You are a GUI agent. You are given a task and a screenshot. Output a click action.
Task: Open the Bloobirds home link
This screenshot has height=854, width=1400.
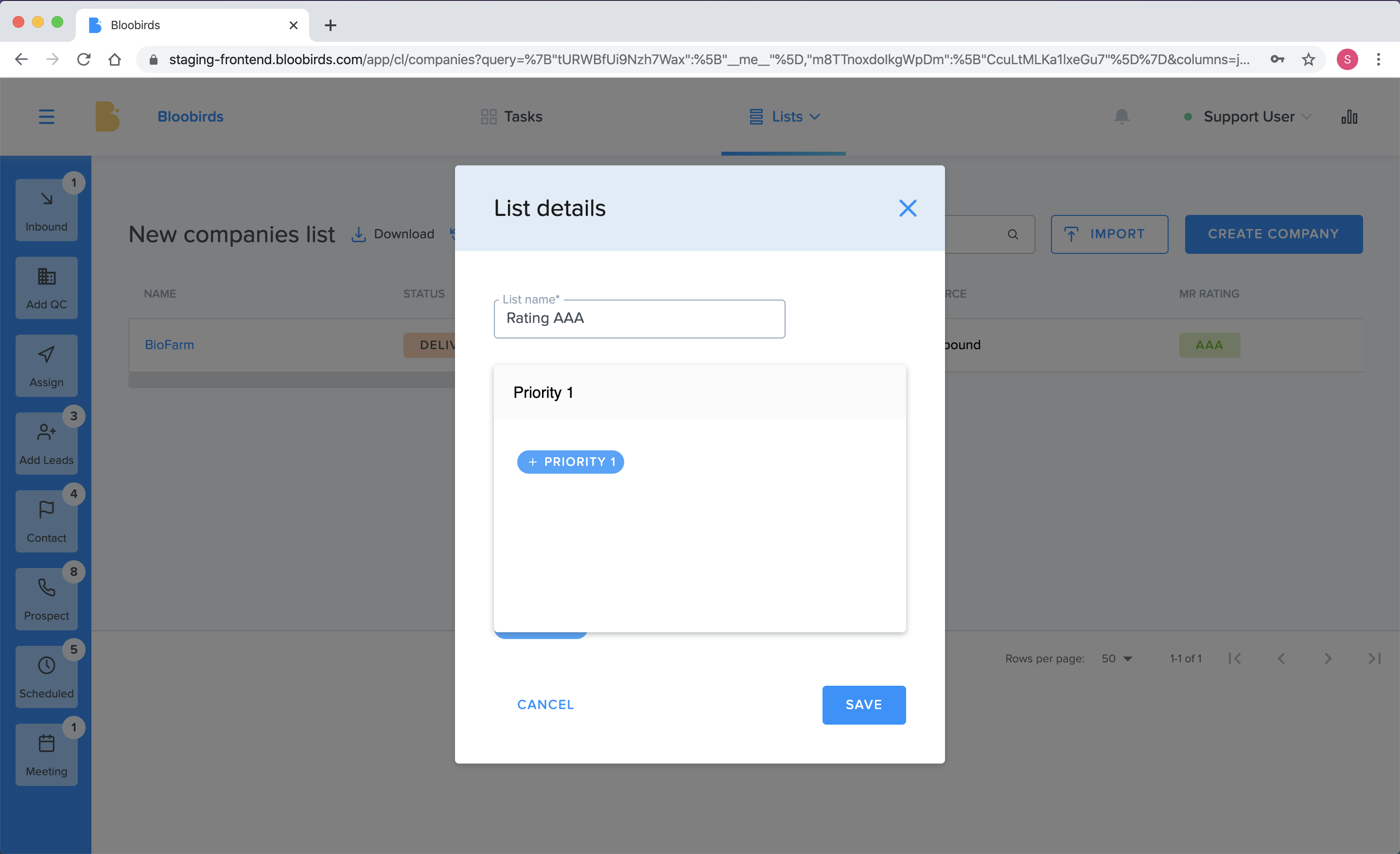pyautogui.click(x=191, y=117)
